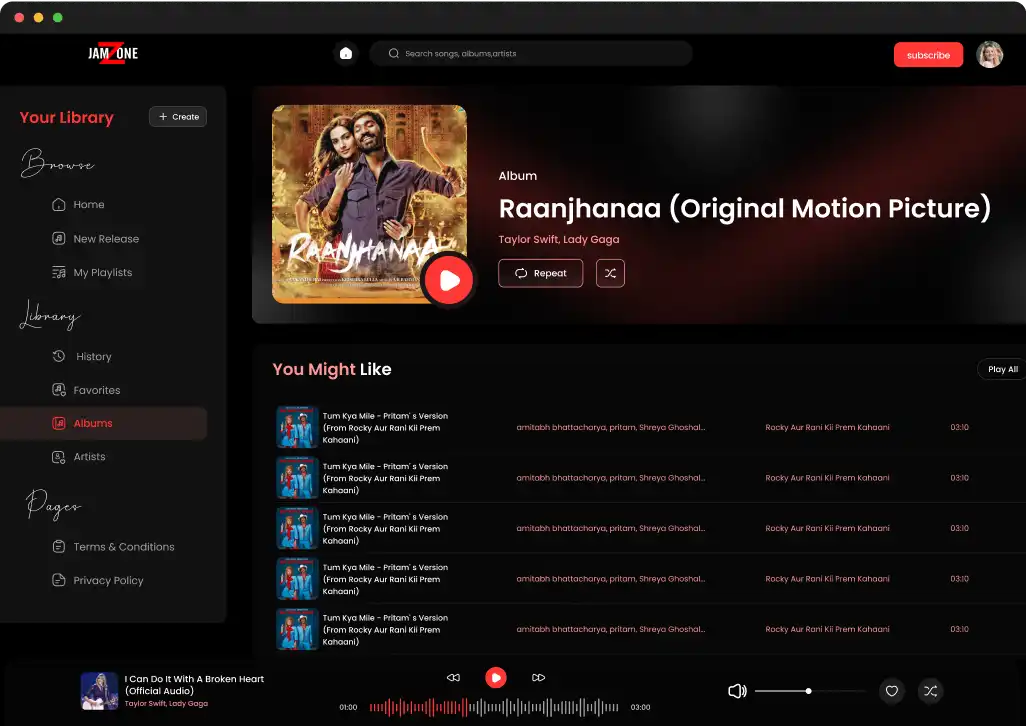Click the plus icon in Create button
The width and height of the screenshot is (1026, 726).
click(163, 116)
